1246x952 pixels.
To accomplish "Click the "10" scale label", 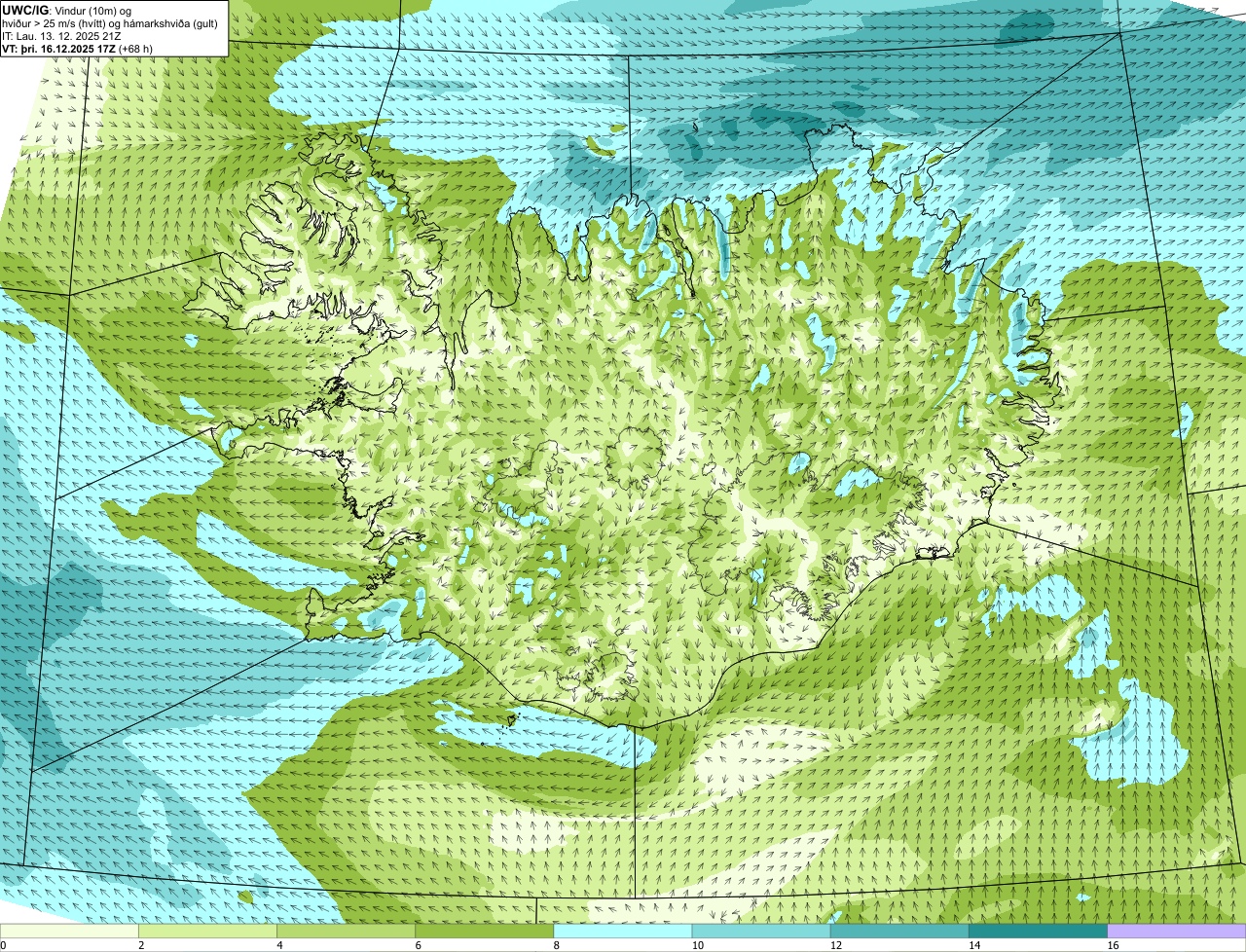I will (697, 945).
